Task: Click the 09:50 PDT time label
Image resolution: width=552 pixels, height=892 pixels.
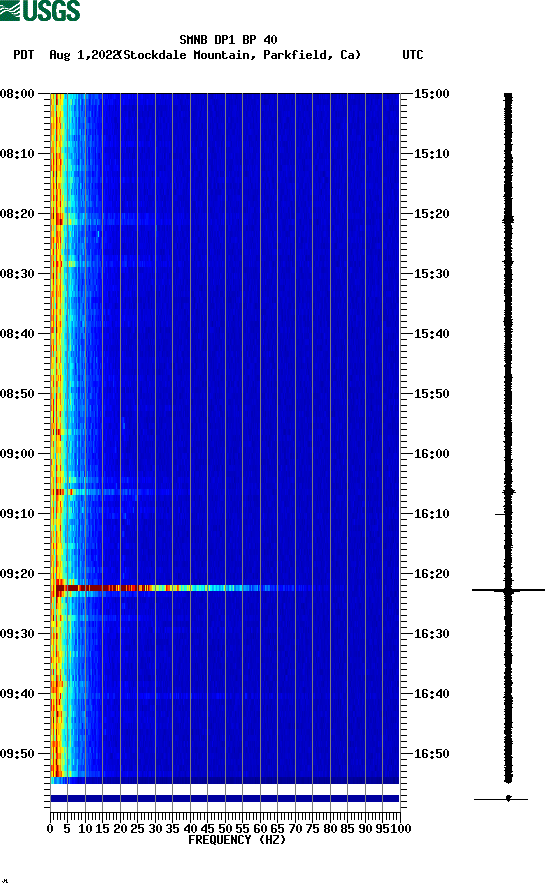Action: [18, 754]
